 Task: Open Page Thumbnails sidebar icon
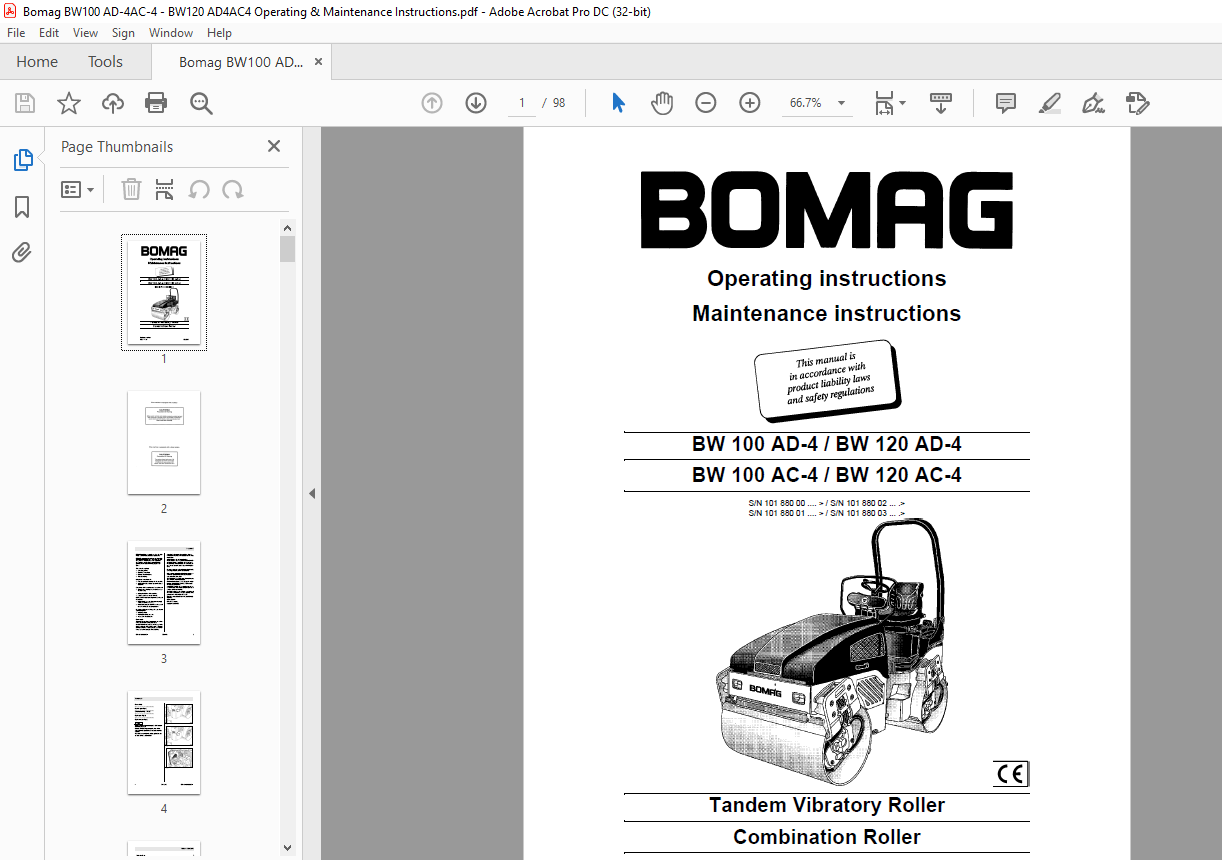click(x=22, y=160)
